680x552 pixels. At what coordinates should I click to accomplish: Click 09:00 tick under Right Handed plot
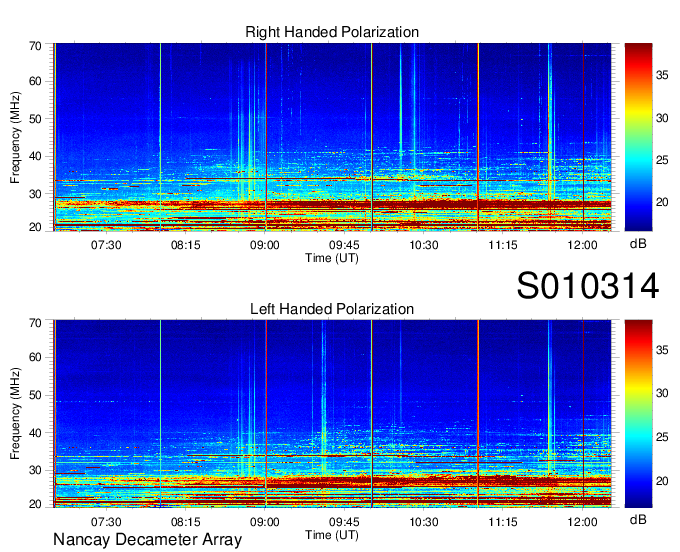click(265, 245)
